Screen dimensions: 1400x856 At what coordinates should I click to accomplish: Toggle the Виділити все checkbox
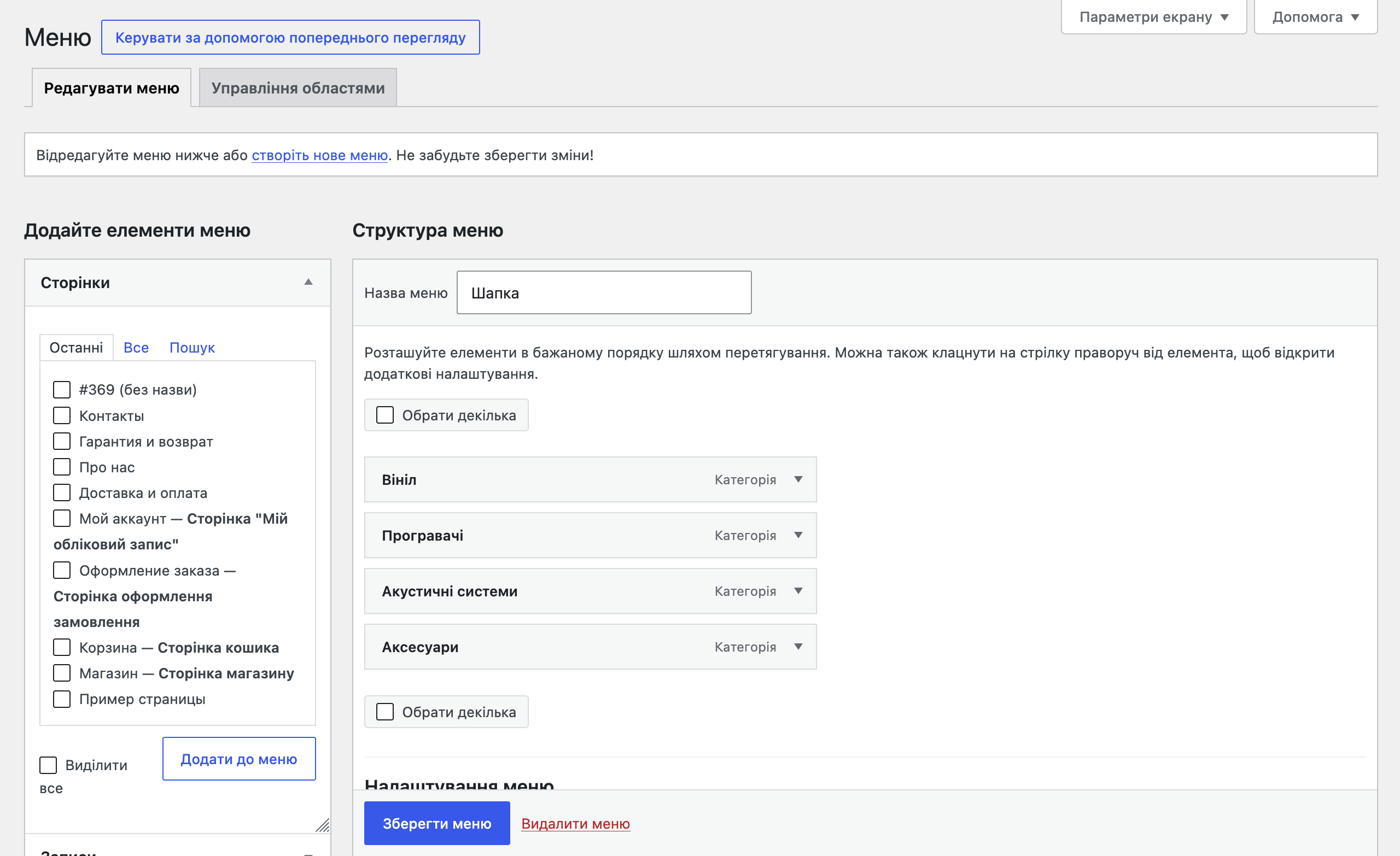(x=48, y=765)
